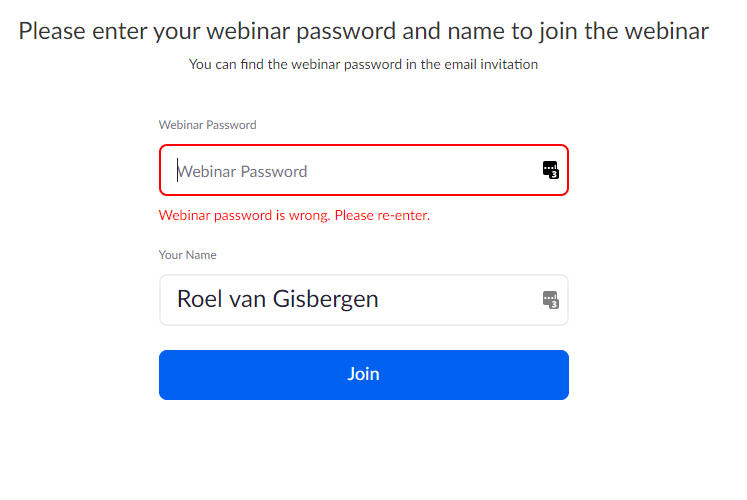The width and height of the screenshot is (747, 500).
Task: Click 'join the webinar' in the heading
Action: pyautogui.click(x=625, y=31)
